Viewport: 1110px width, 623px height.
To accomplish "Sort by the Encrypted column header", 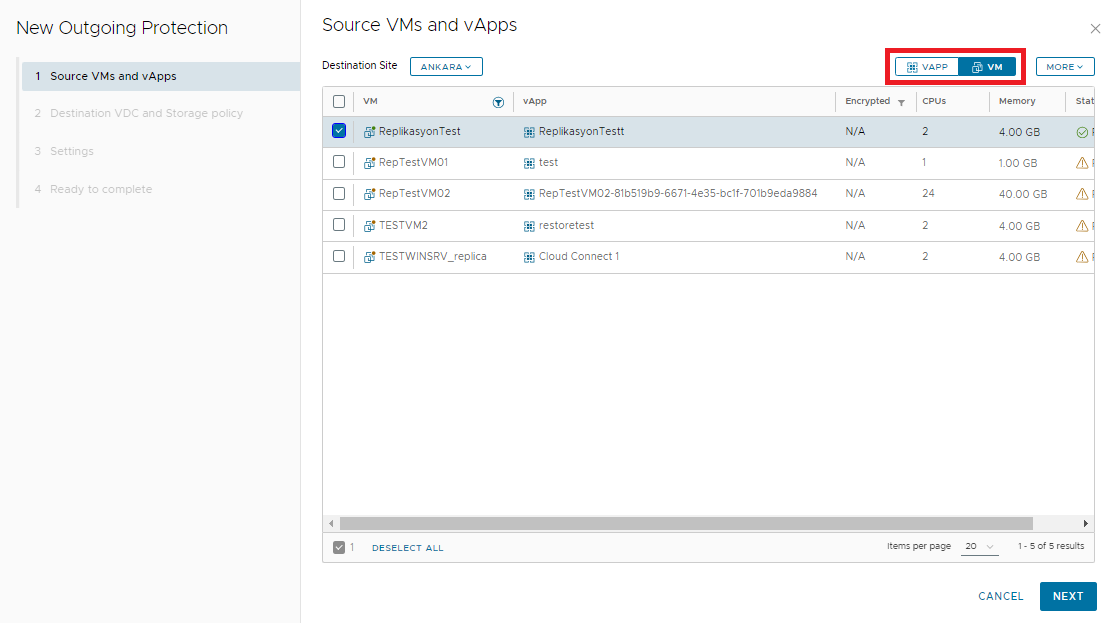I will pyautogui.click(x=867, y=101).
